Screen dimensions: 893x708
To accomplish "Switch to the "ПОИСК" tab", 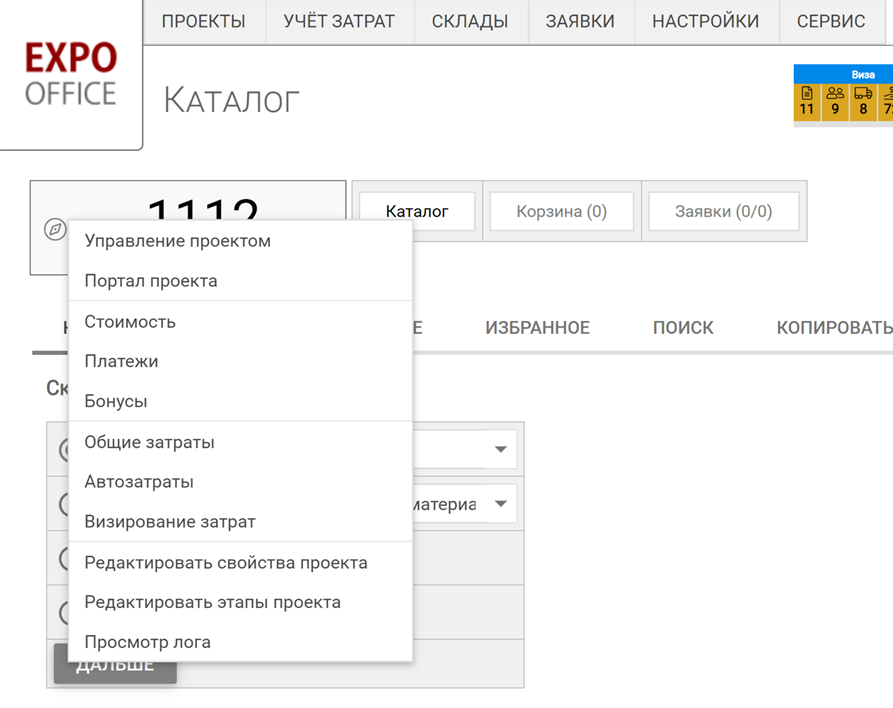I will click(683, 328).
